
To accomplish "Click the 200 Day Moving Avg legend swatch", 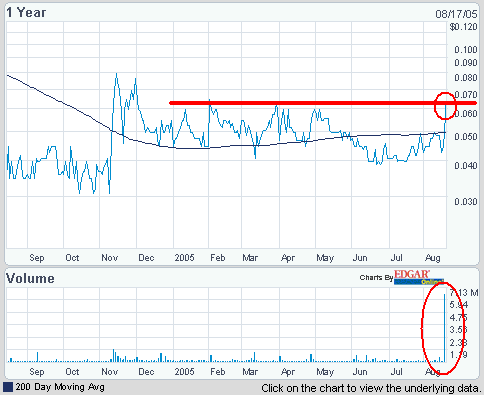I will (8, 387).
